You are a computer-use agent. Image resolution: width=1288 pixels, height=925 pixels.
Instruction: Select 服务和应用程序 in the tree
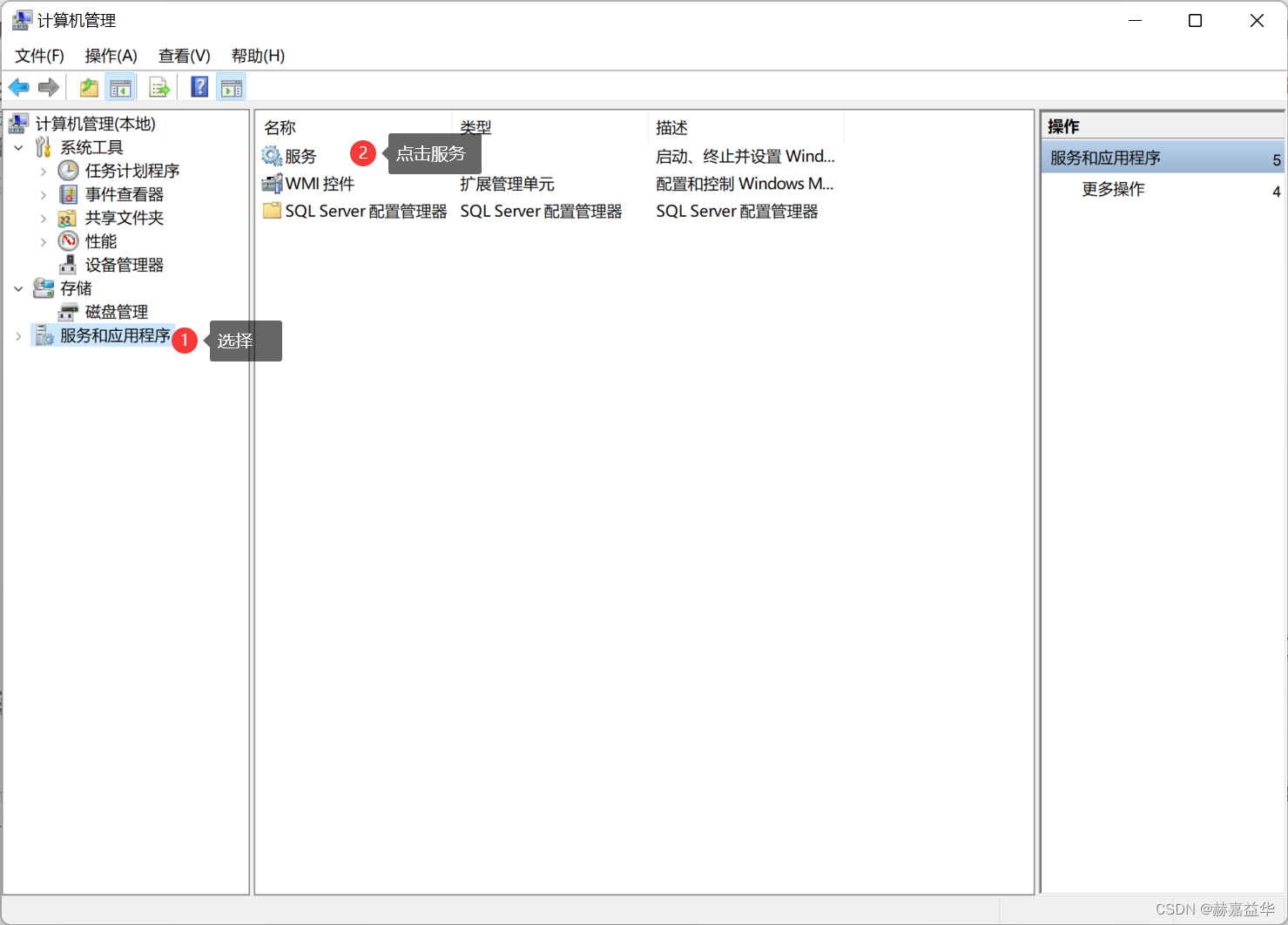click(x=115, y=335)
